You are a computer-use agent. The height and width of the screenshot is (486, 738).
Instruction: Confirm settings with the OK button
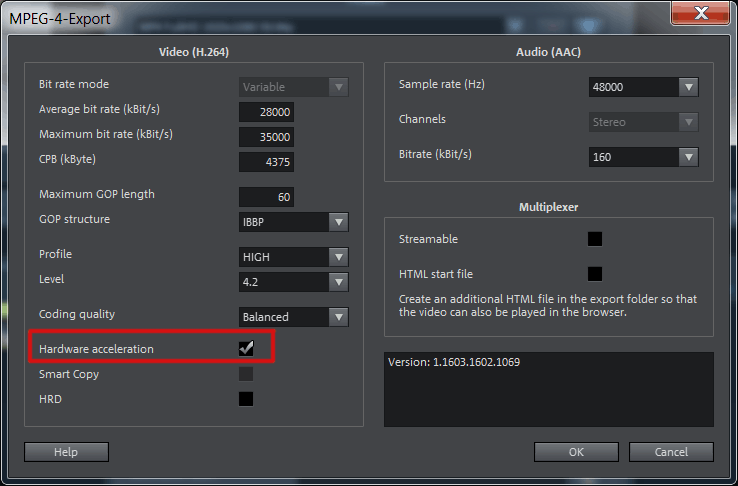[576, 452]
